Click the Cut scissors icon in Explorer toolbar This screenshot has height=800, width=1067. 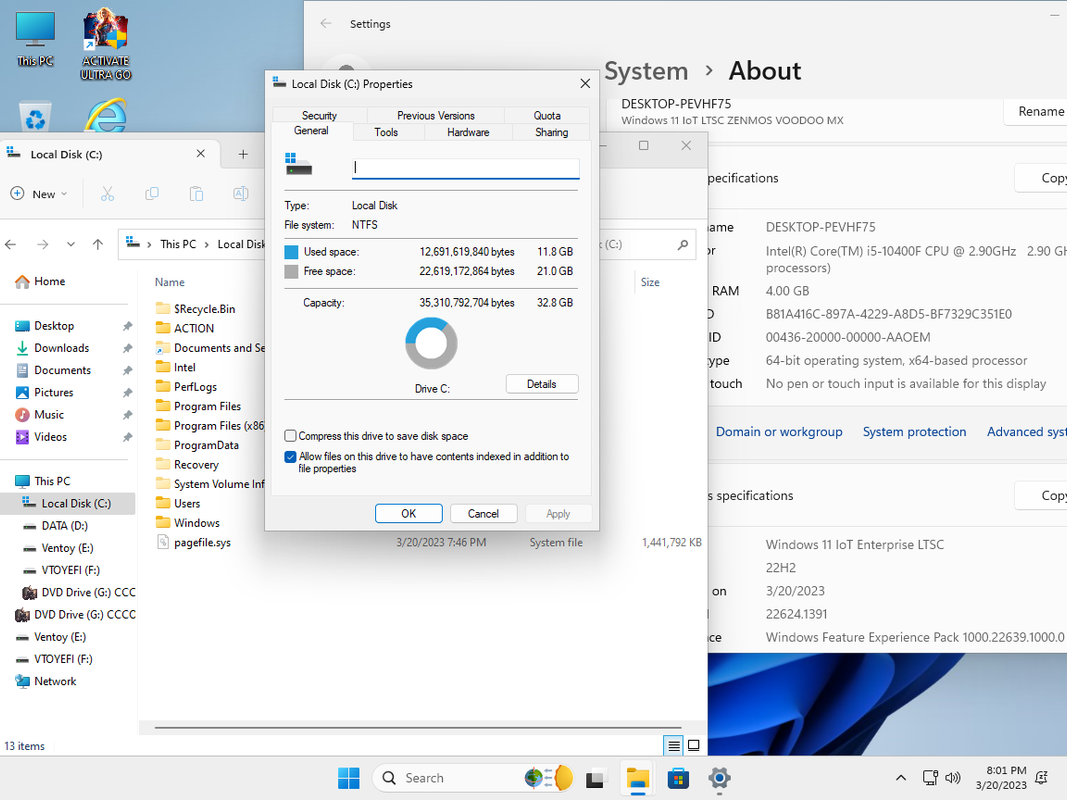click(x=108, y=194)
